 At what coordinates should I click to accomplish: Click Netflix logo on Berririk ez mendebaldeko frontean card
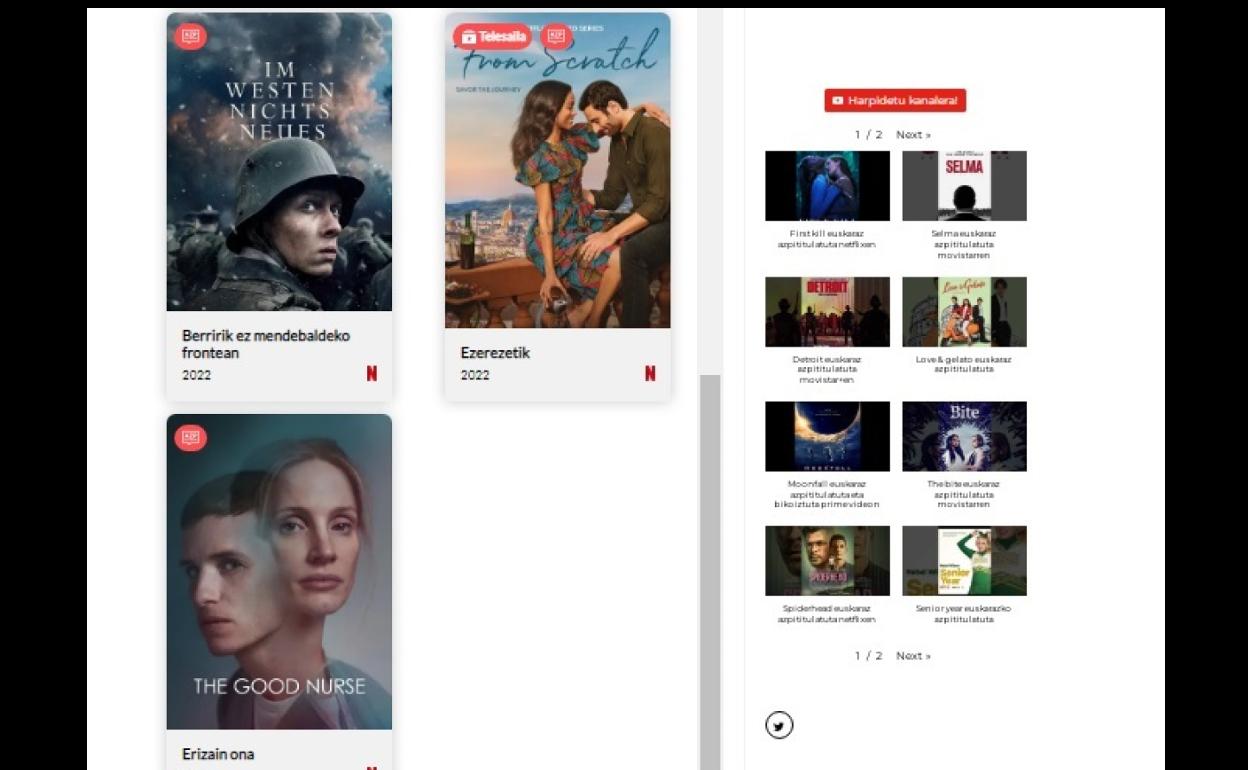(372, 374)
